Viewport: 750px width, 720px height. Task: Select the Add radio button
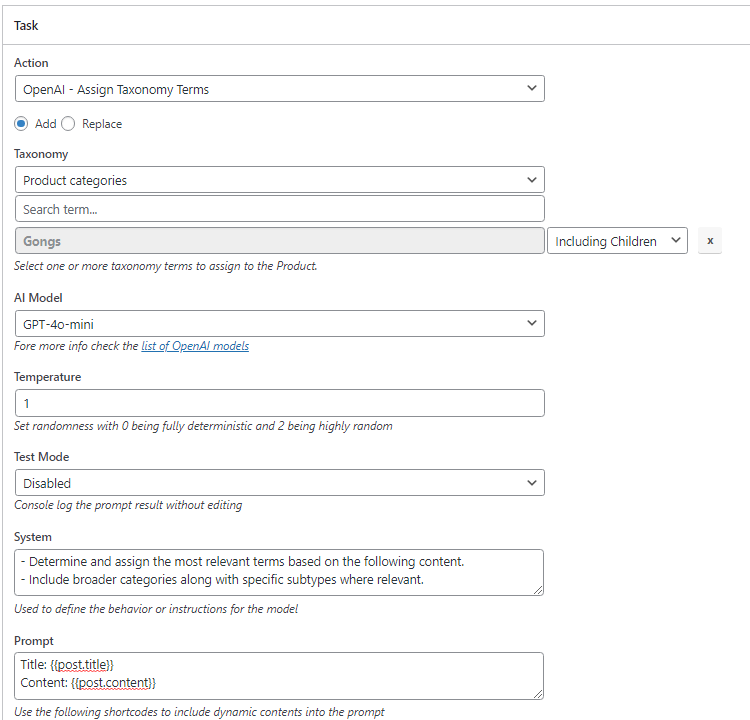pyautogui.click(x=22, y=124)
